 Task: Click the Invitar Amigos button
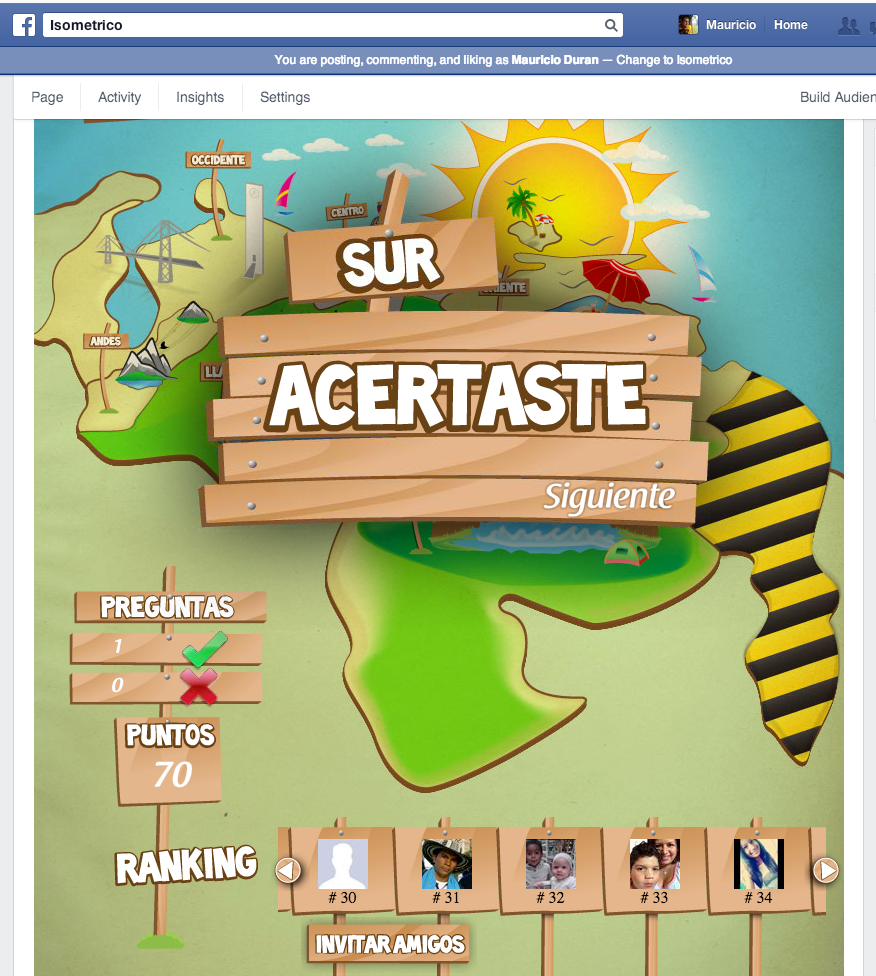[x=390, y=943]
